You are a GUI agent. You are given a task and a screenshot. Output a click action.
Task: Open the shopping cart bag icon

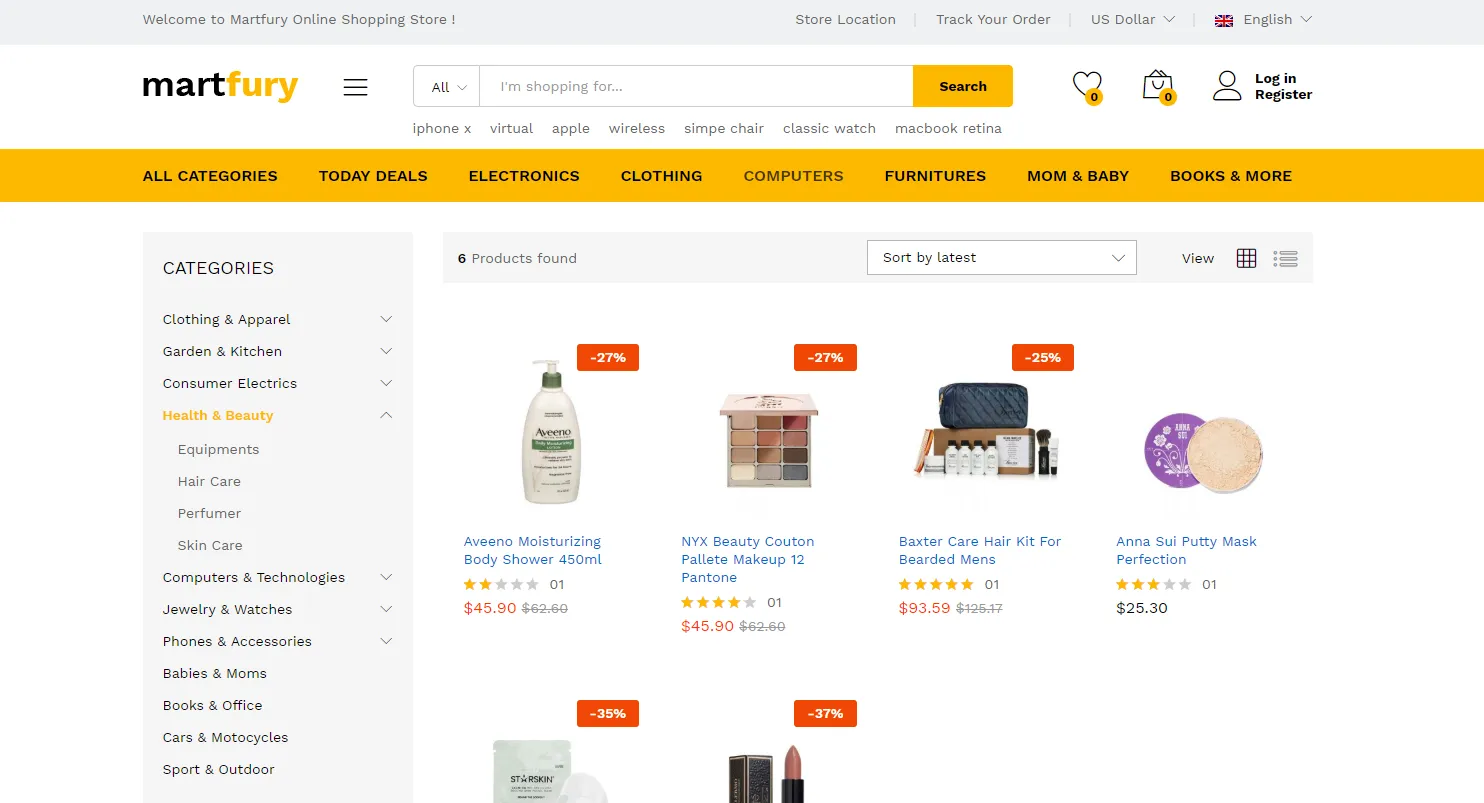pyautogui.click(x=1157, y=85)
